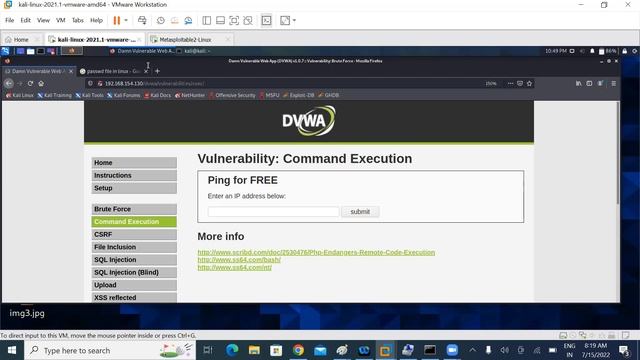Image resolution: width=640 pixels, height=360 pixels.
Task: Open the CSRF vulnerability page
Action: [x=134, y=234]
